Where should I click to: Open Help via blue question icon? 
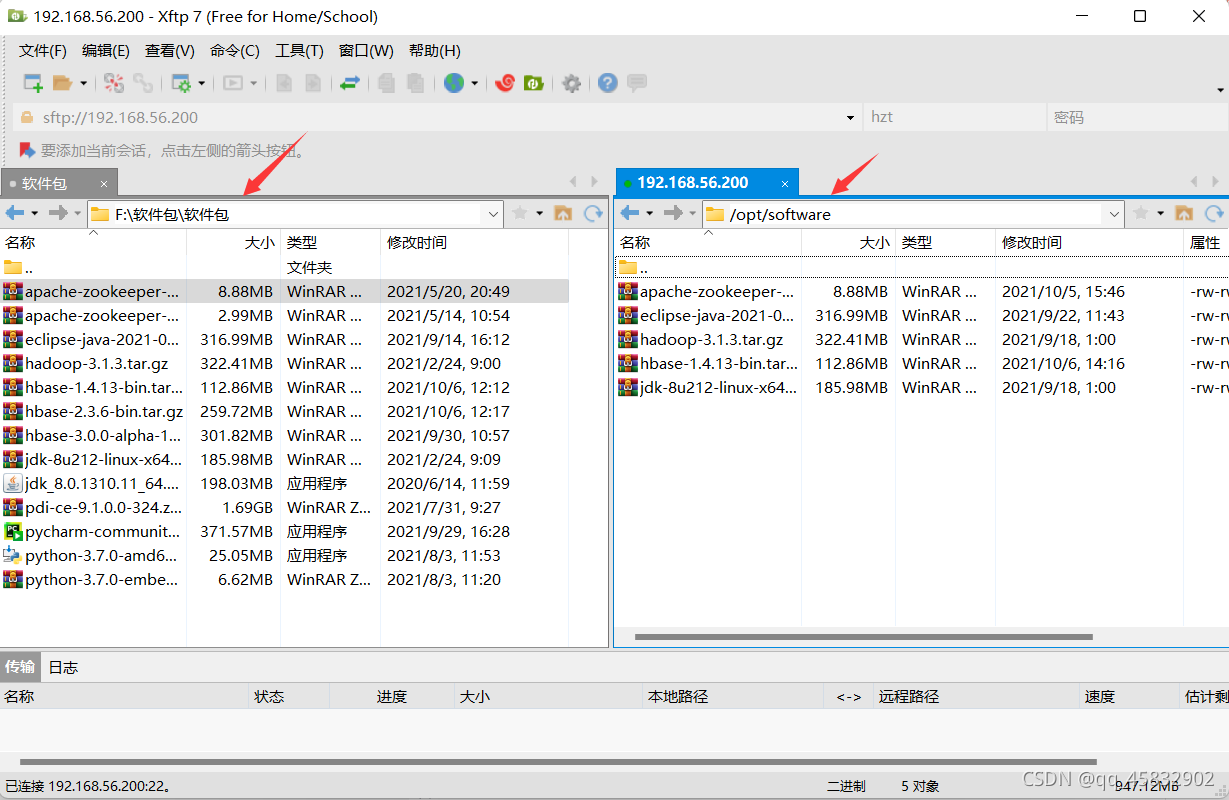(x=607, y=83)
